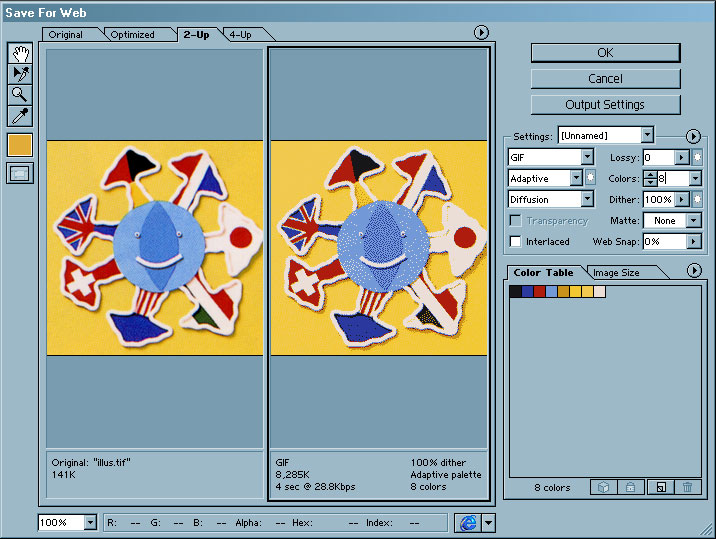Open the Lossy slider popup arrow
This screenshot has width=716, height=539.
click(x=681, y=158)
